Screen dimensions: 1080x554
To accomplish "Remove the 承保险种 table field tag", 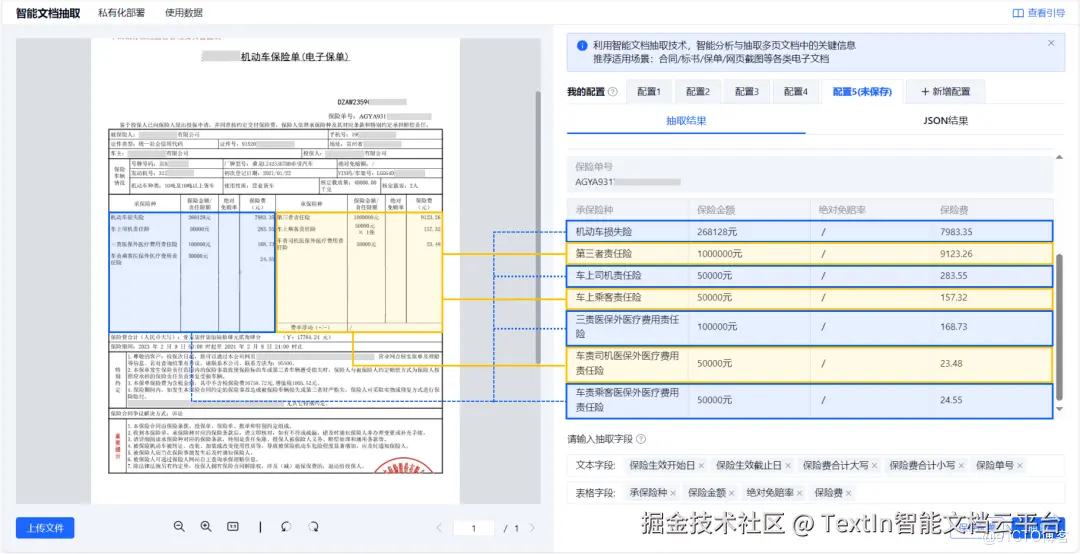I will pos(674,493).
